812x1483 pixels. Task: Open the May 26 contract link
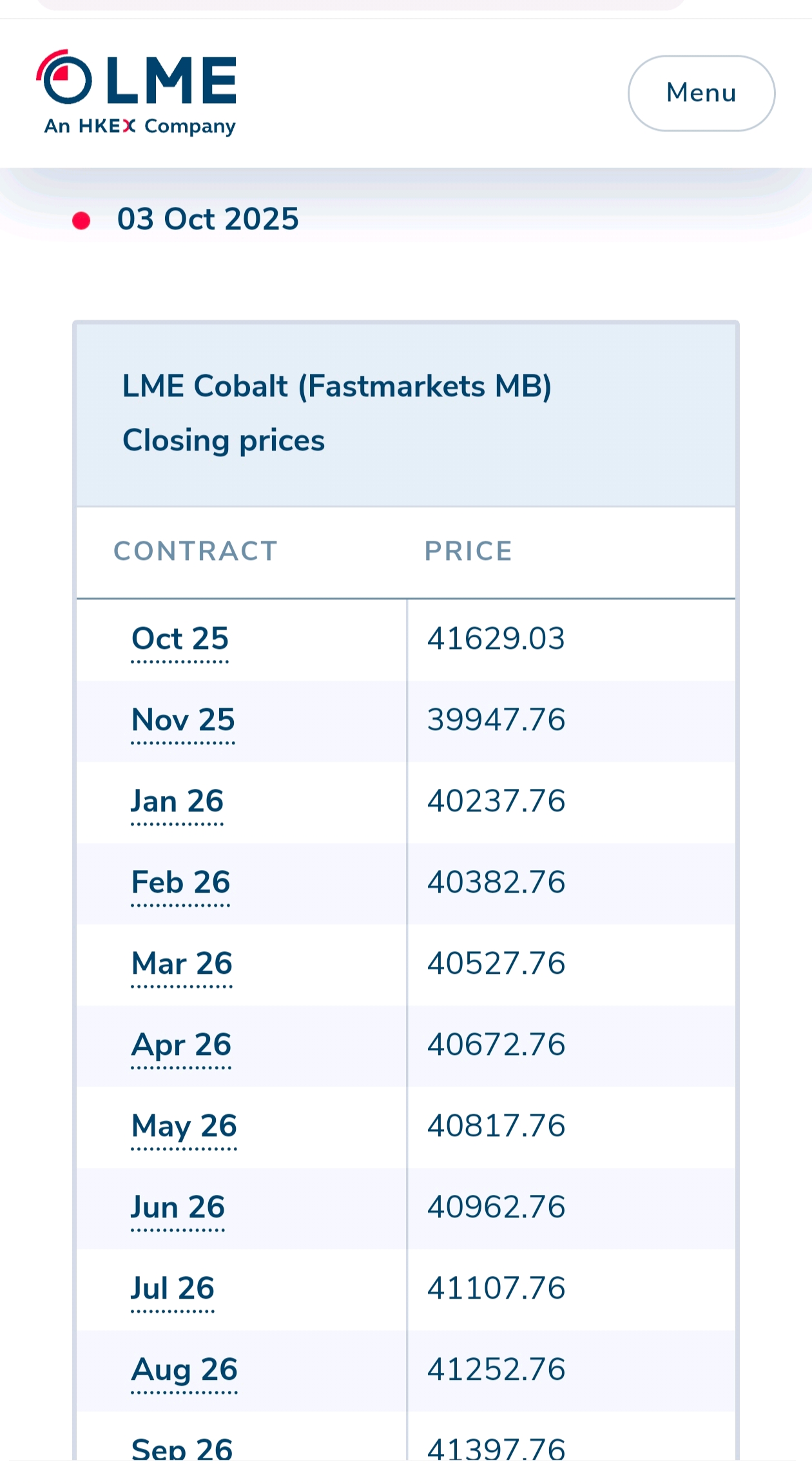184,1127
